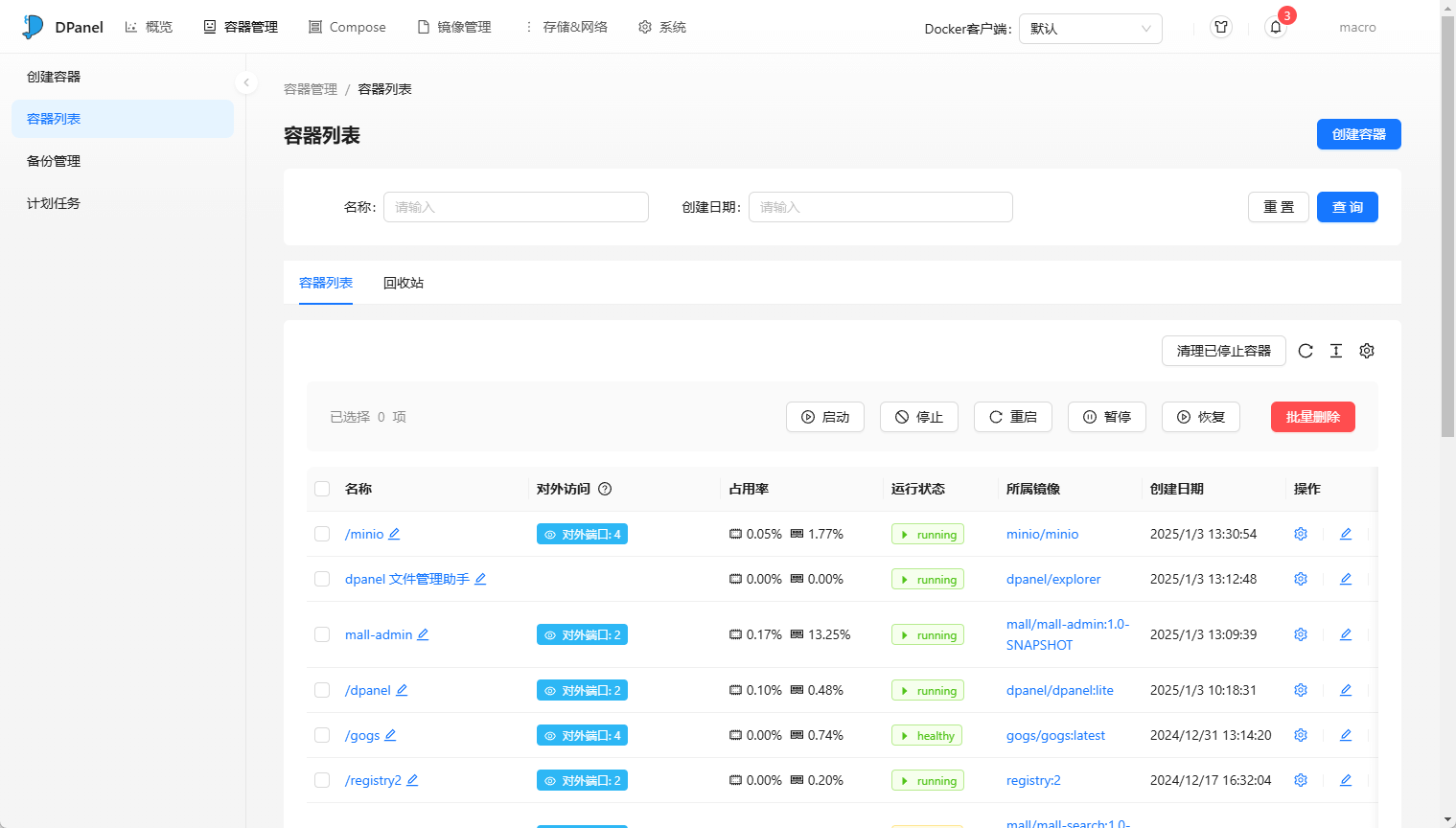Click the table density height icon

point(1336,351)
